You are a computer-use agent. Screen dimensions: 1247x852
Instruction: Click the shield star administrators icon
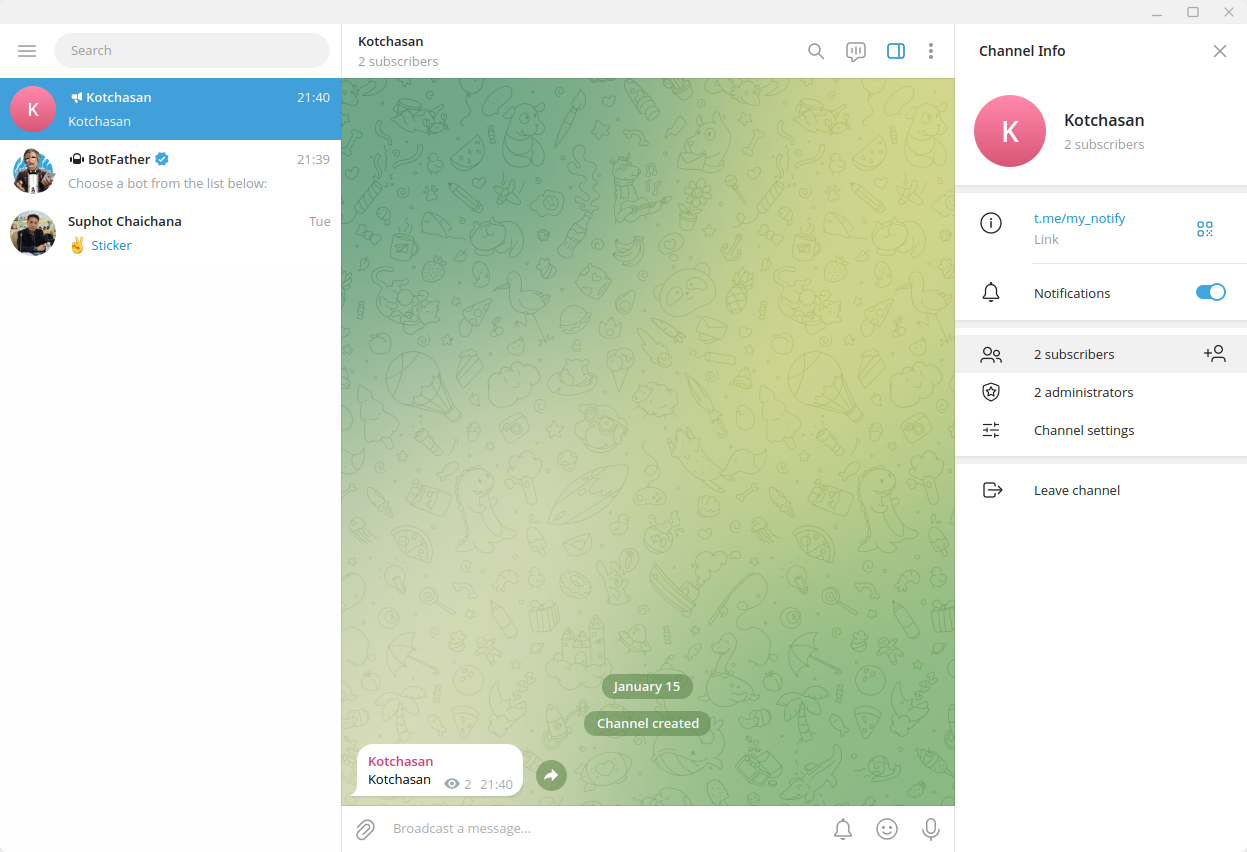[x=991, y=392]
